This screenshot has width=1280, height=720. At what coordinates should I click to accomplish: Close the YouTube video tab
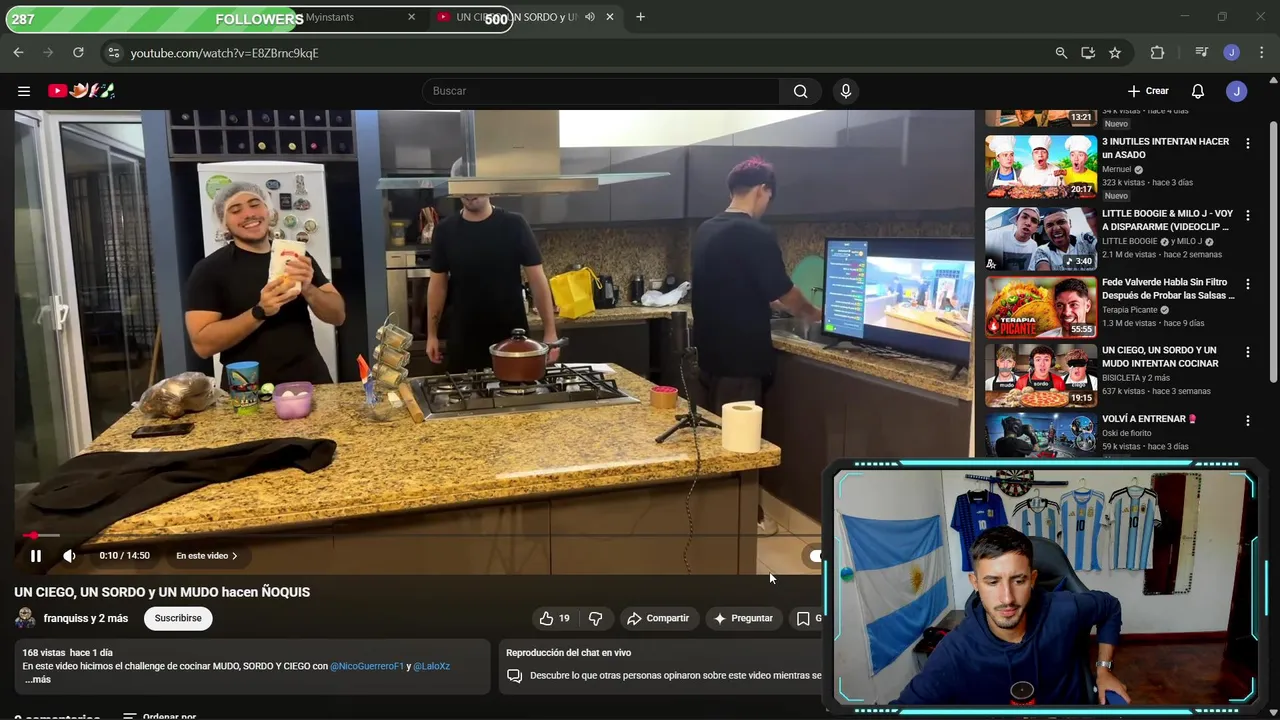click(x=610, y=17)
